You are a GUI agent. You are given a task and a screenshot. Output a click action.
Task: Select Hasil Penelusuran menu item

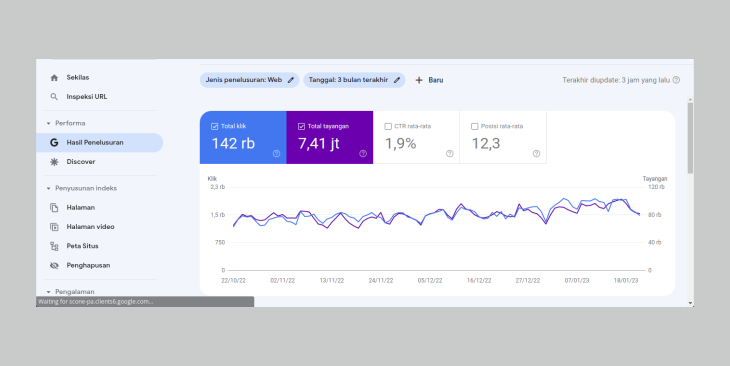[x=100, y=142]
